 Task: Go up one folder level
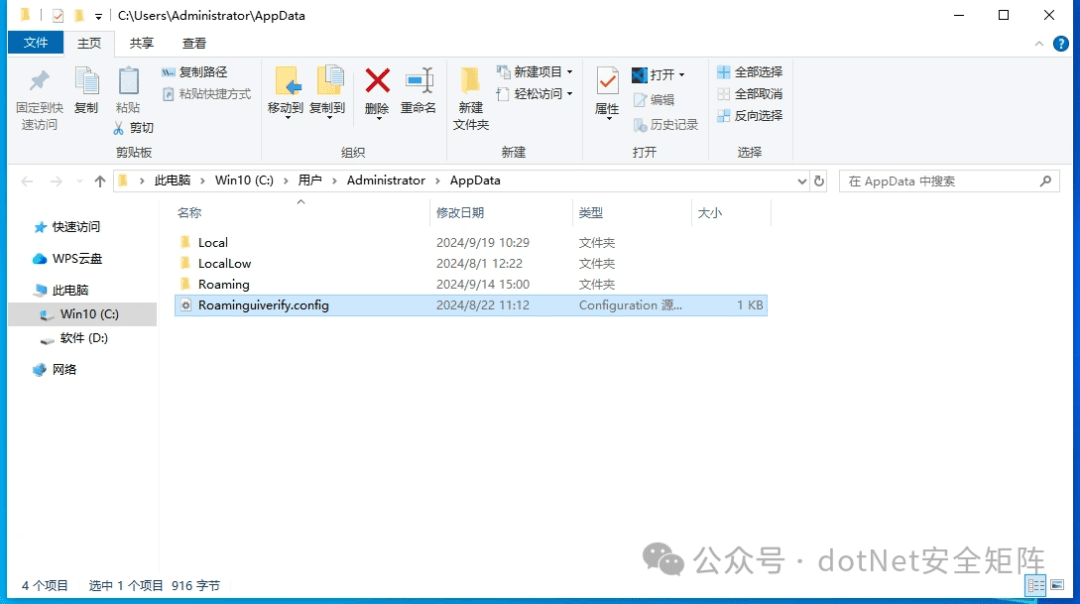click(x=100, y=181)
